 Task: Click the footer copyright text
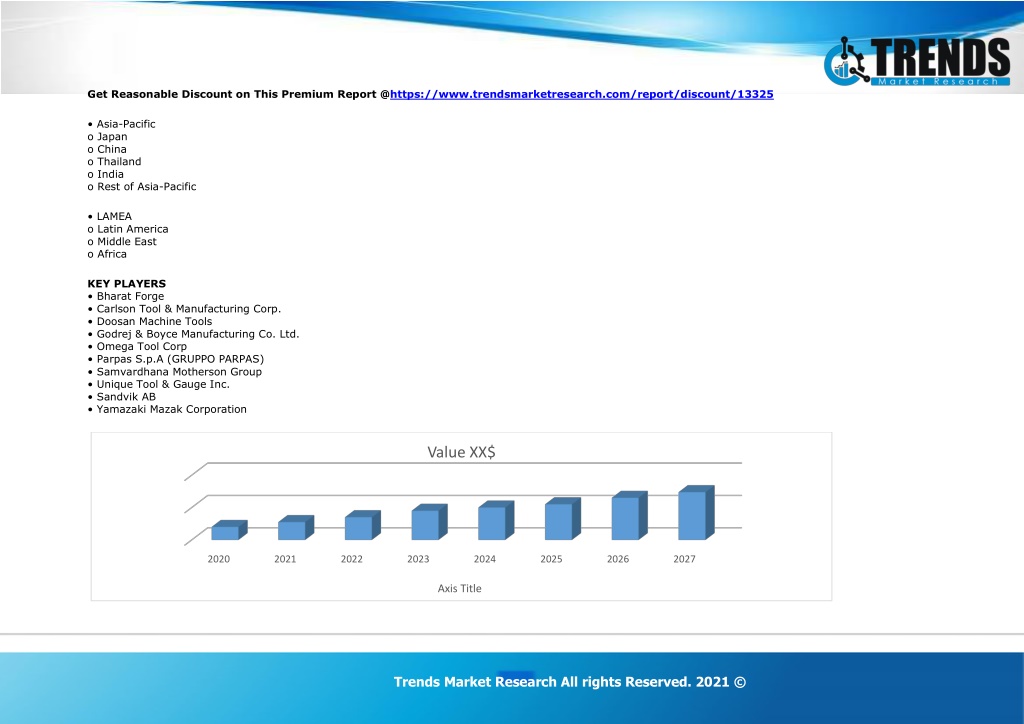coord(569,682)
